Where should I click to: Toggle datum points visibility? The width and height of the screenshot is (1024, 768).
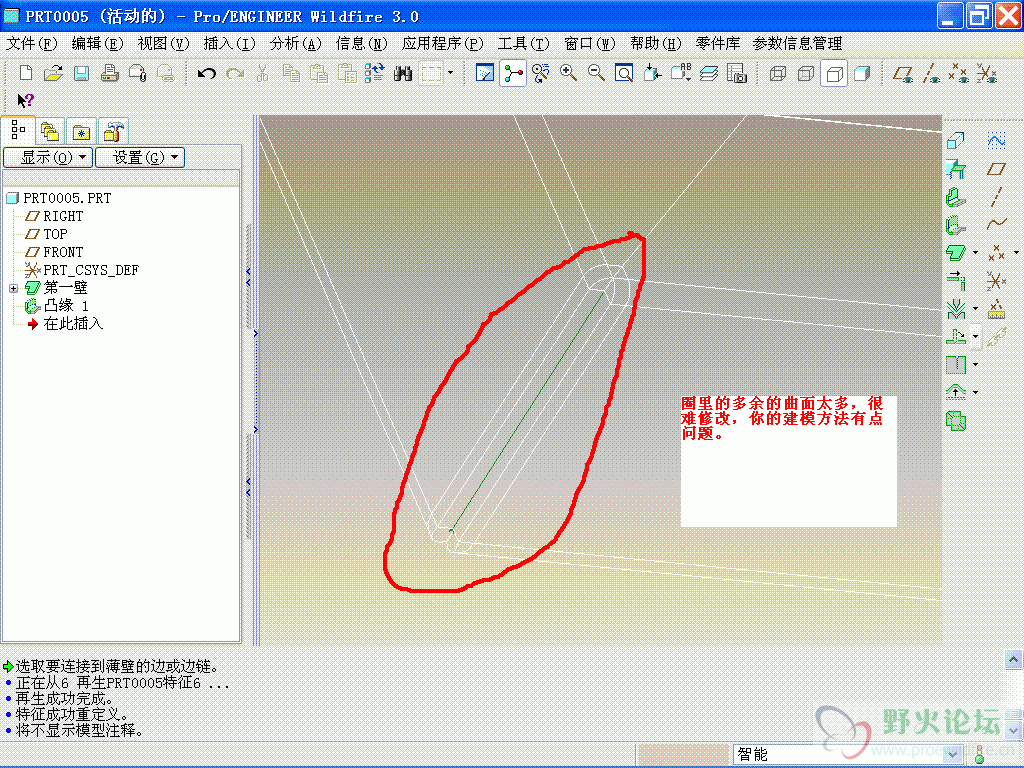click(x=959, y=73)
